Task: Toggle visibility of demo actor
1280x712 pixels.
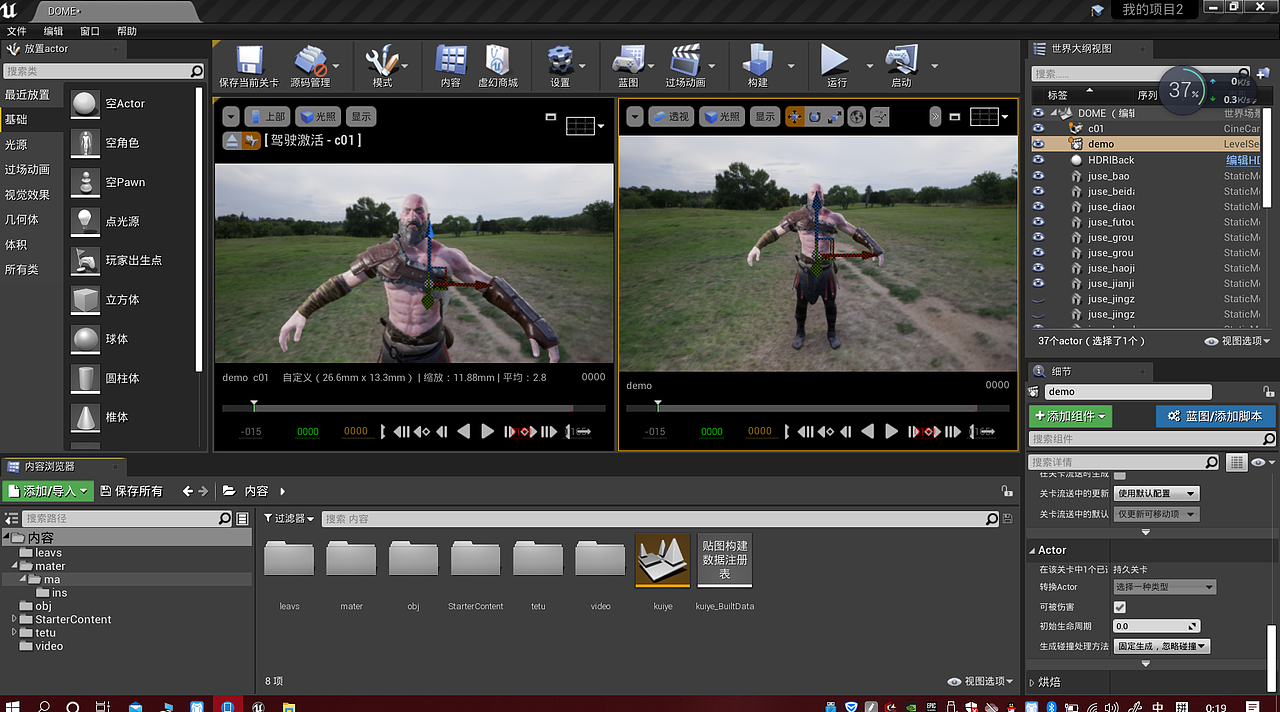Action: pyautogui.click(x=1038, y=144)
